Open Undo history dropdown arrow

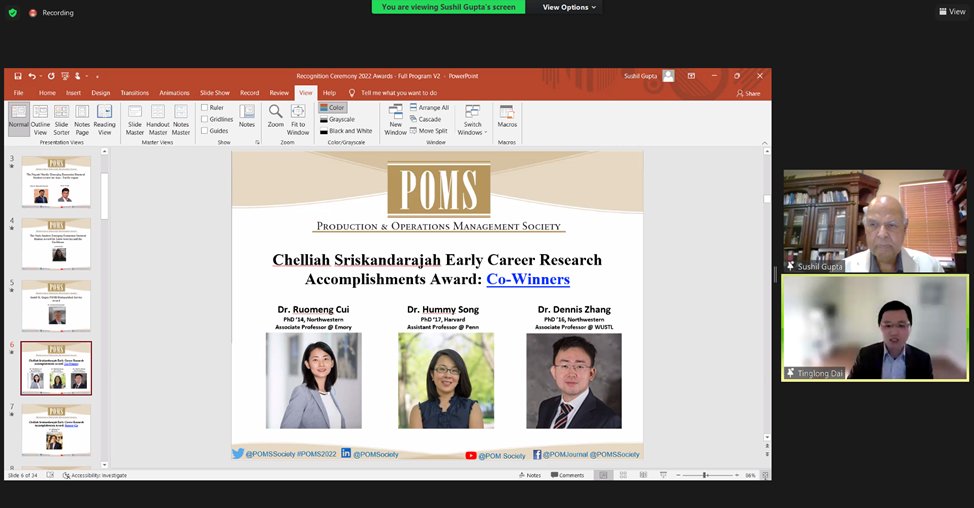coord(40,76)
